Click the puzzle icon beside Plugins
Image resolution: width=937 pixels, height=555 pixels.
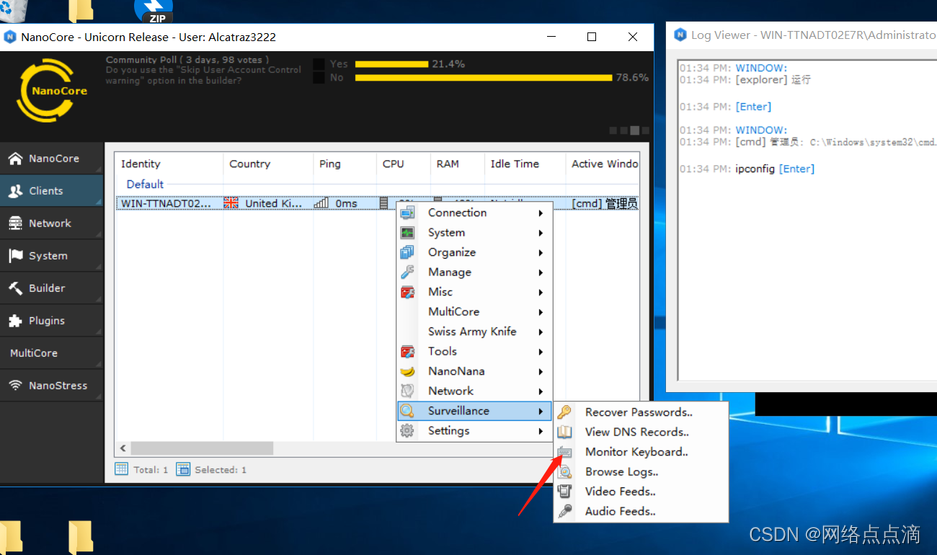(16, 321)
